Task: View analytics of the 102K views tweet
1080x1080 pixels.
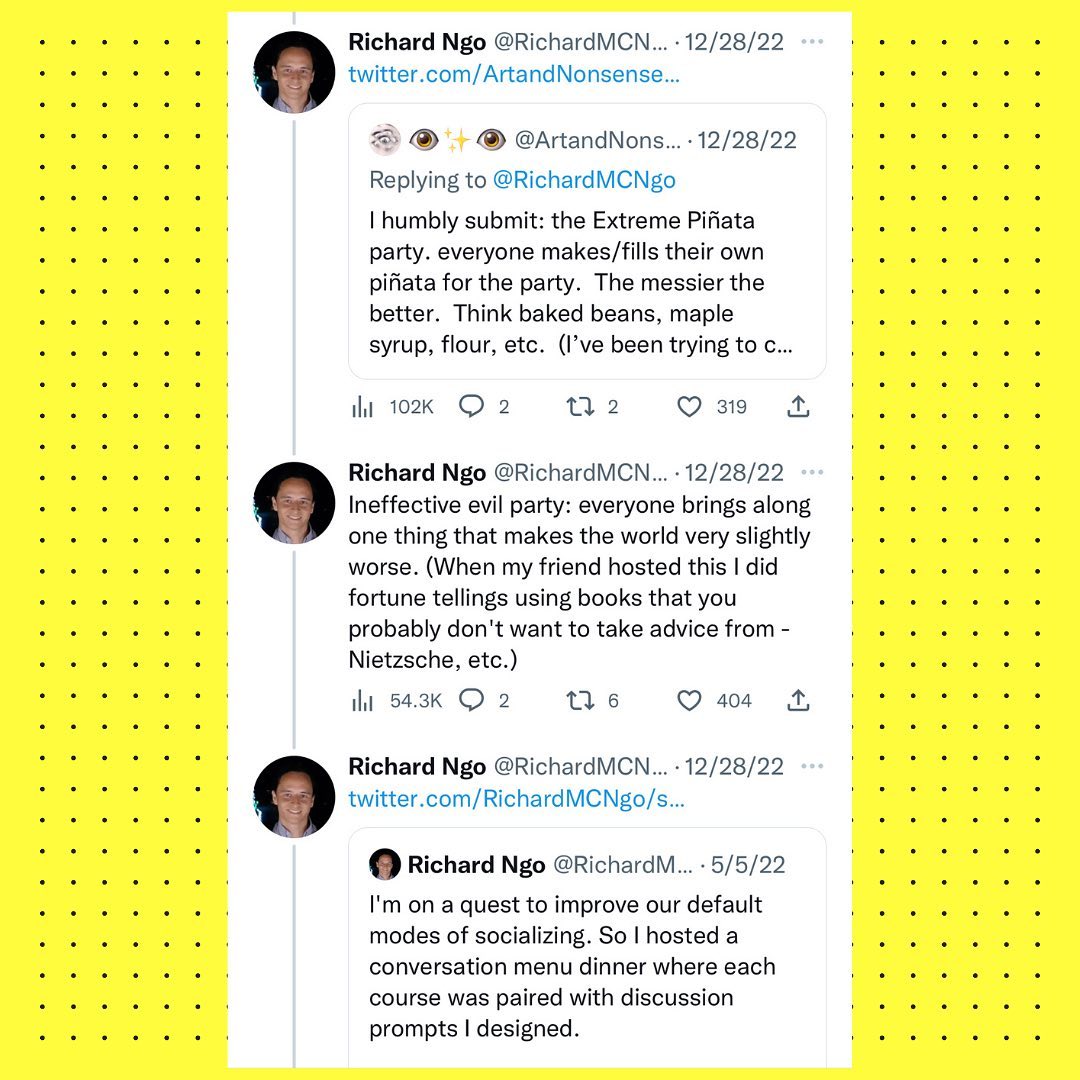Action: (362, 407)
